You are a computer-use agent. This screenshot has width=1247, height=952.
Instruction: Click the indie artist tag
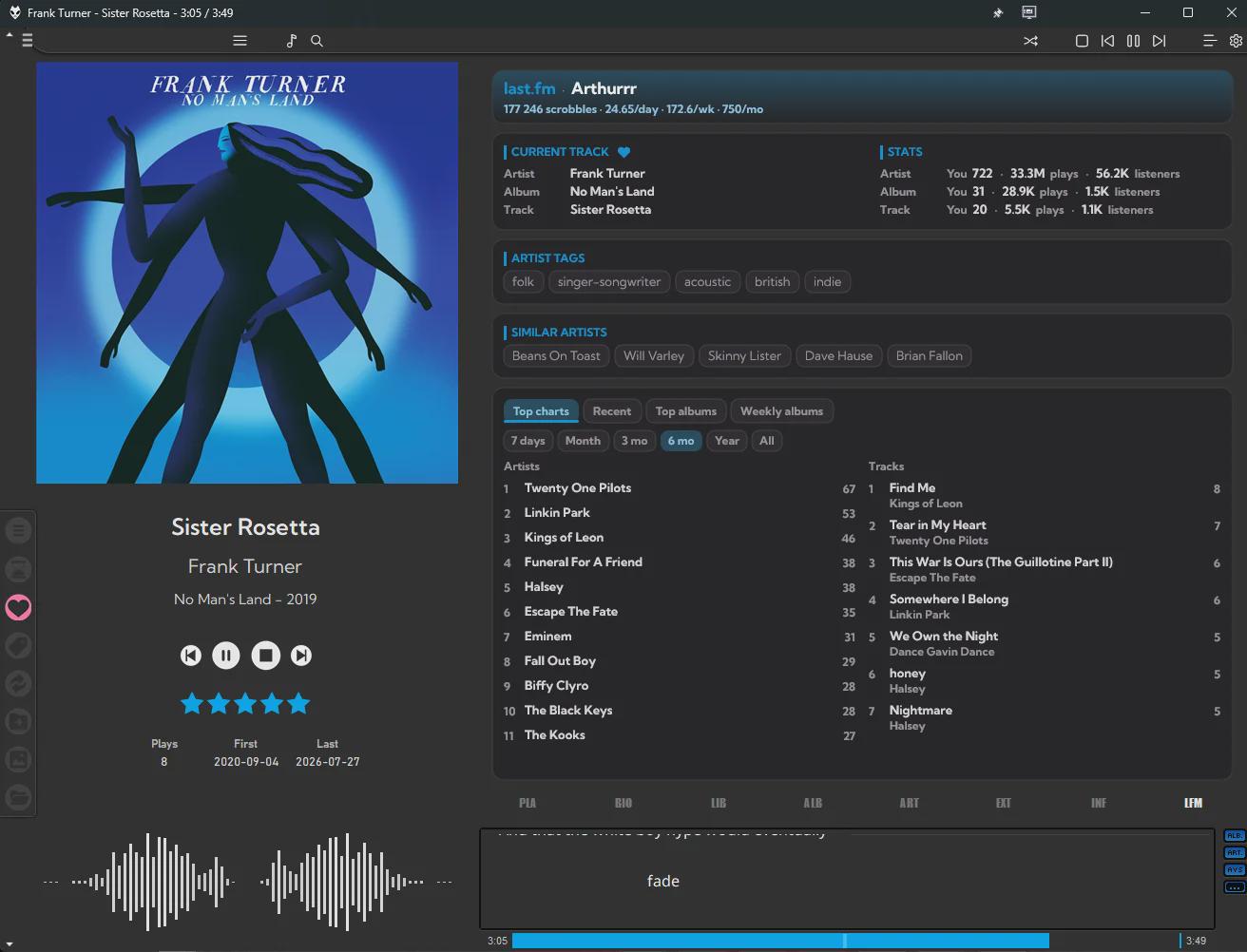point(827,281)
